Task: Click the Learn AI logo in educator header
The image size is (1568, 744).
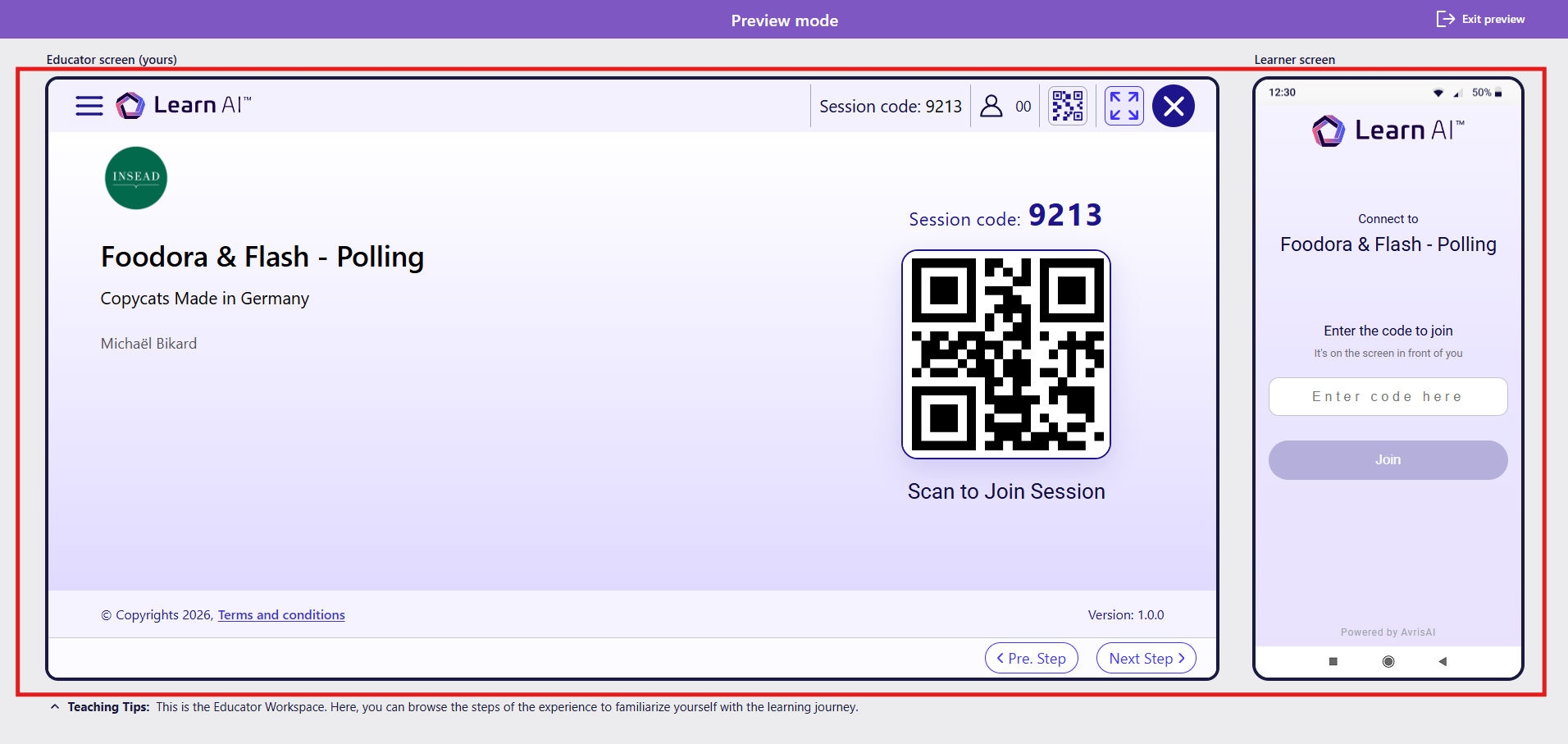Action: tap(184, 105)
